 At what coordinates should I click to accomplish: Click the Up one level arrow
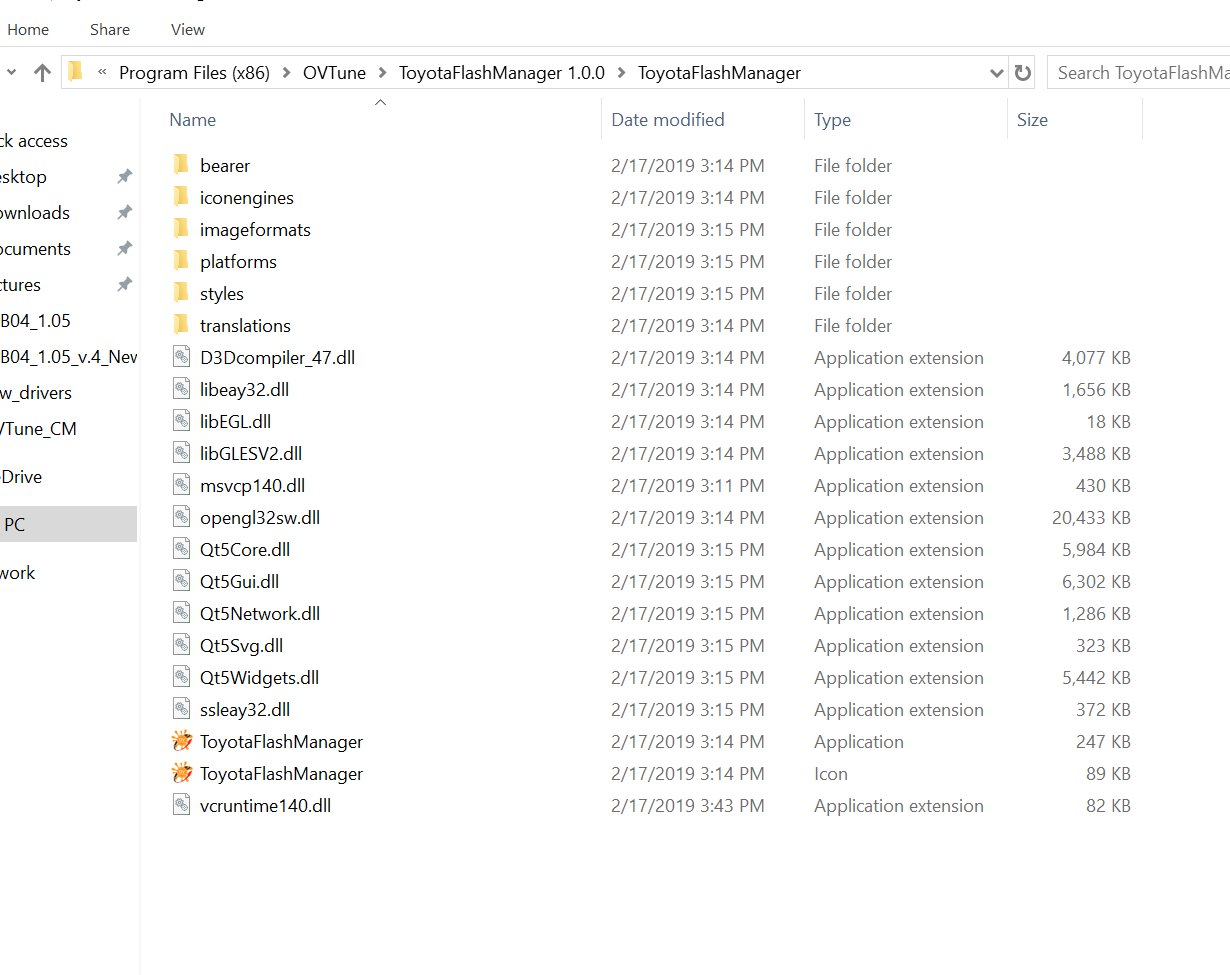42,72
